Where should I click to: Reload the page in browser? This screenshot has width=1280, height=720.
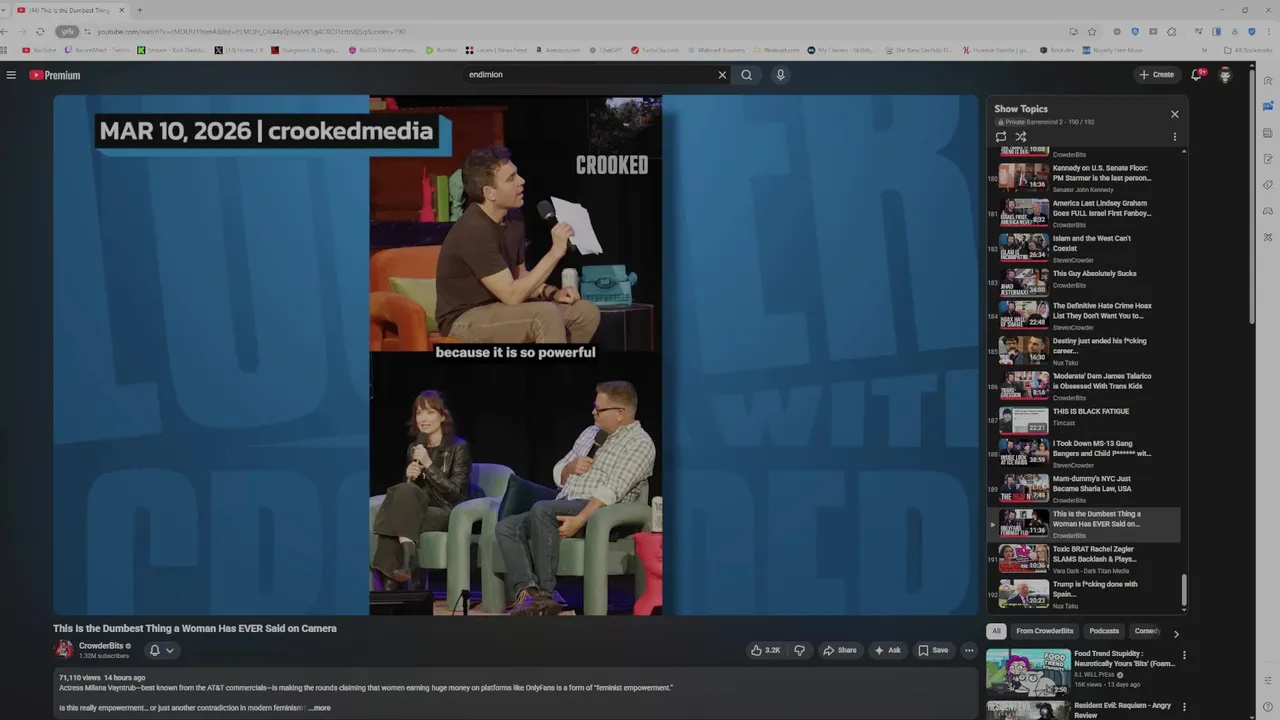(40, 31)
